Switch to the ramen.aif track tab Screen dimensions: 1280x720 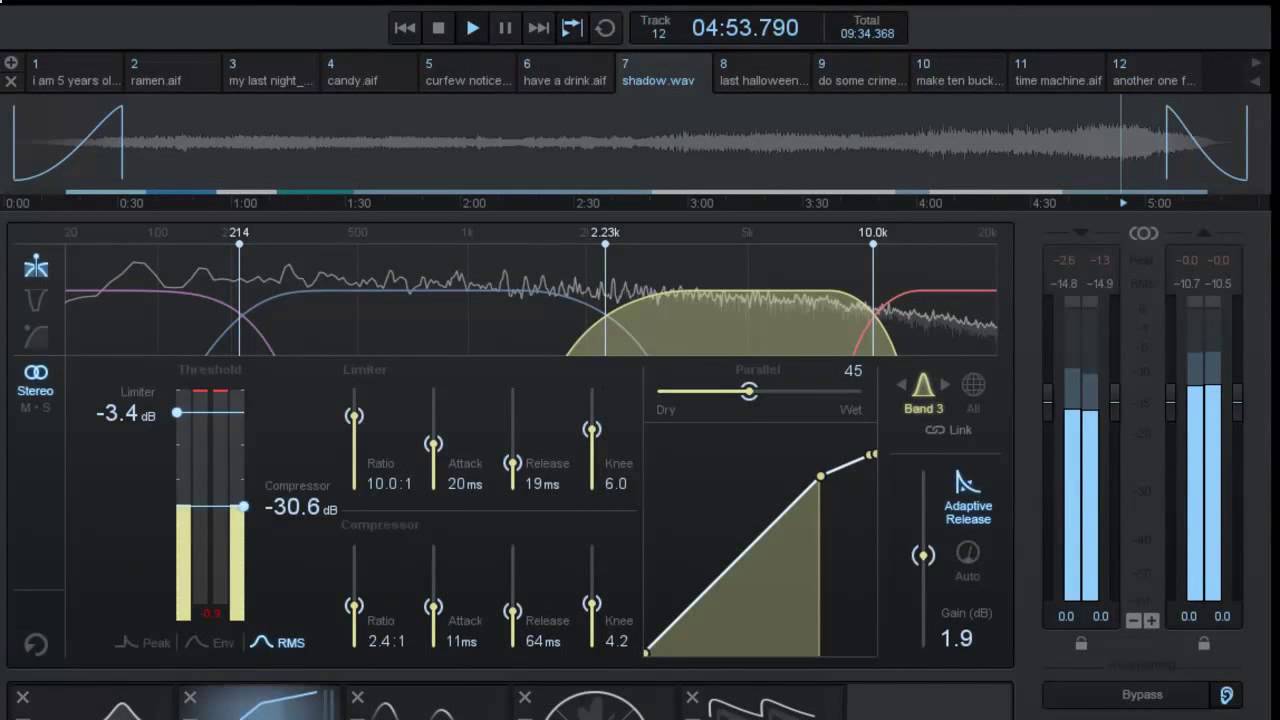[x=172, y=72]
